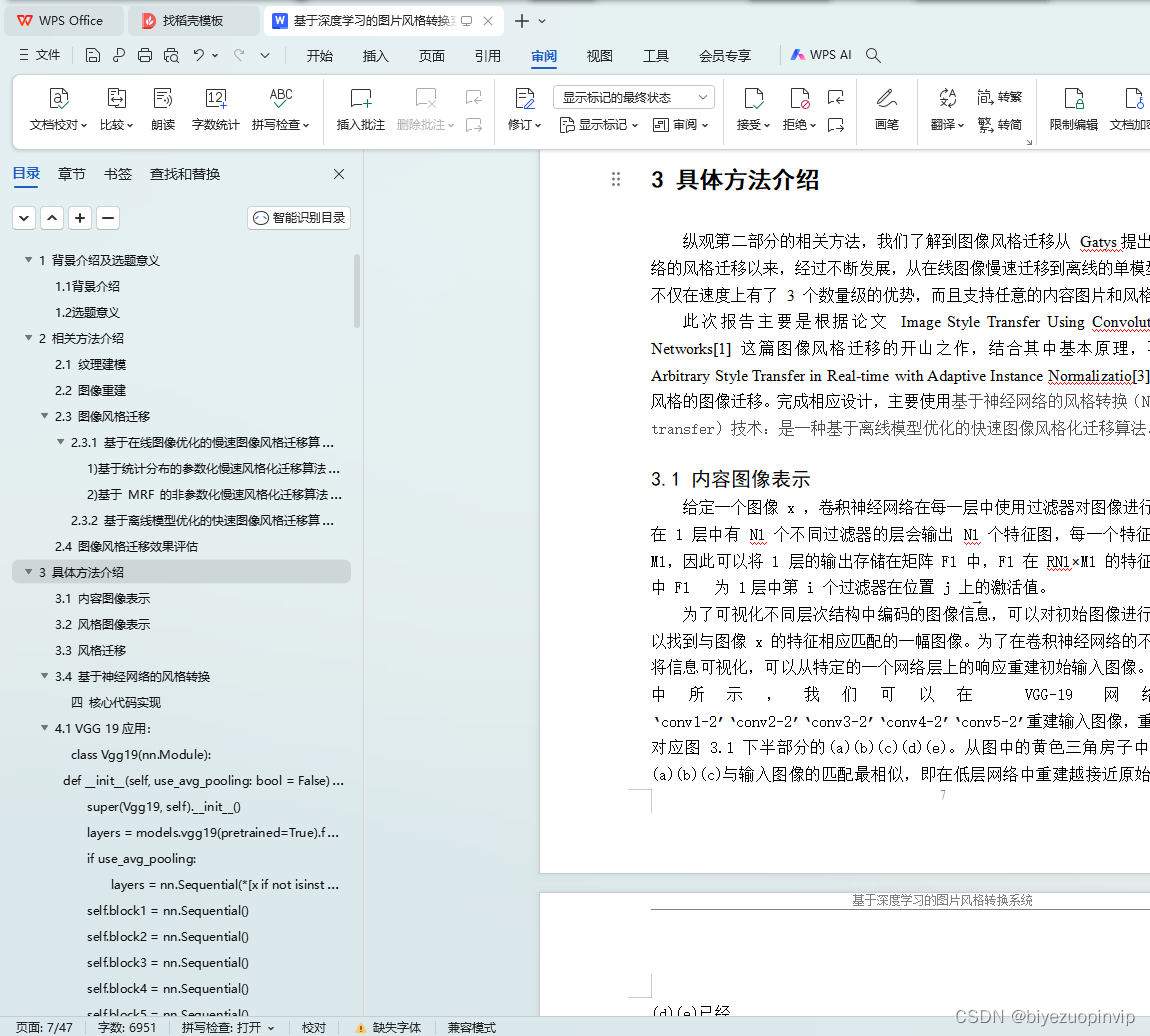Select the 章节 navigation pane tab
The height and width of the screenshot is (1036, 1150).
[72, 174]
